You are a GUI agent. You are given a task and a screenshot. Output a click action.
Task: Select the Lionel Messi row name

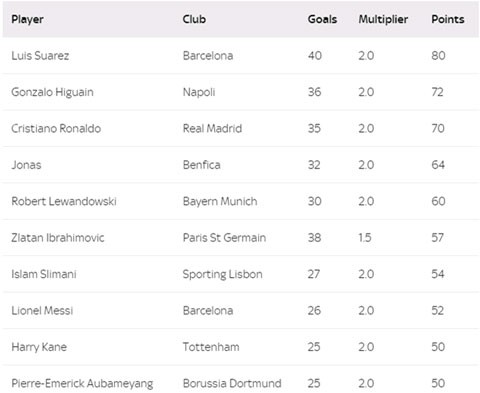tap(42, 310)
